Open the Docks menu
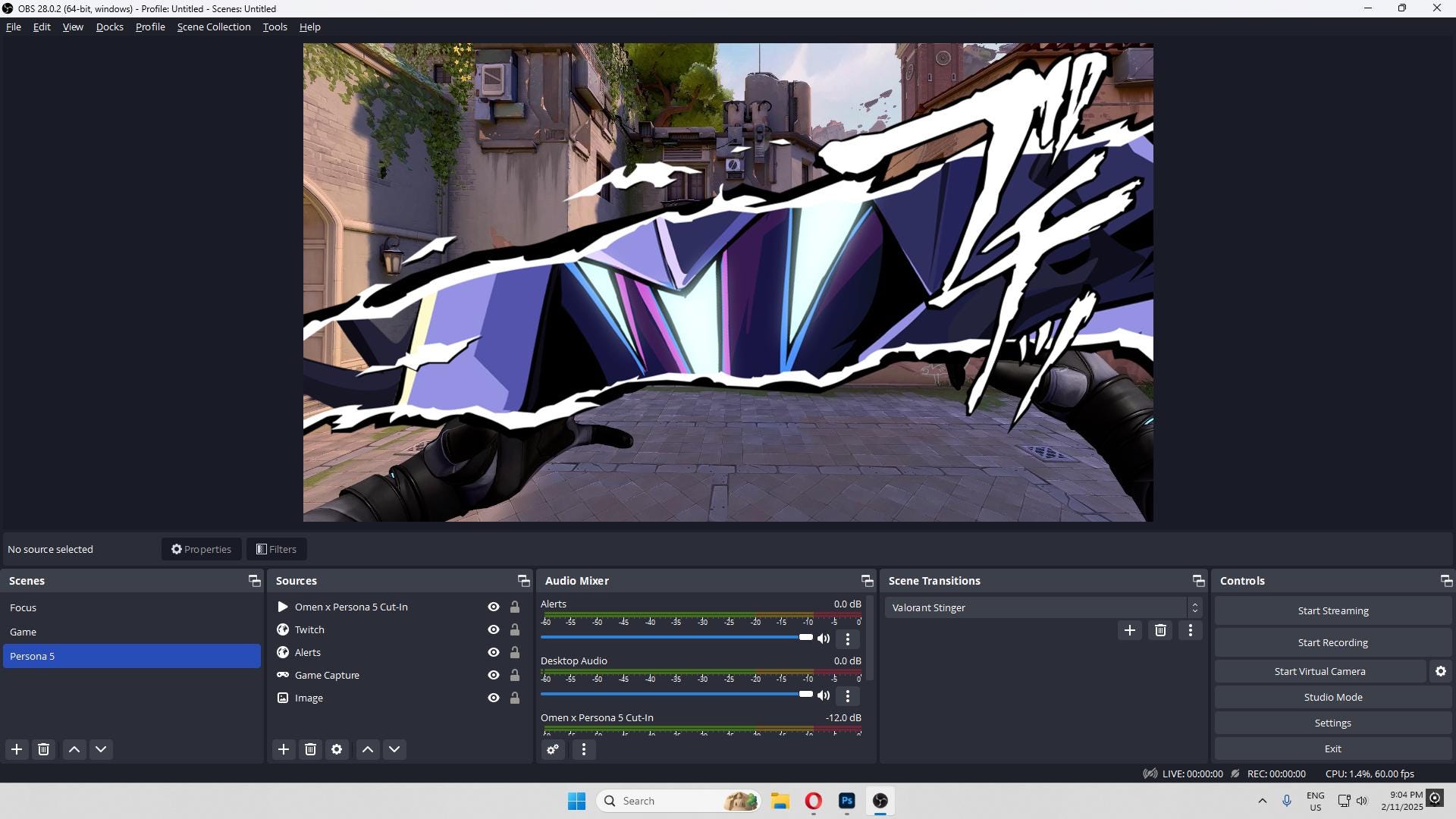The width and height of the screenshot is (1456, 819). click(109, 27)
